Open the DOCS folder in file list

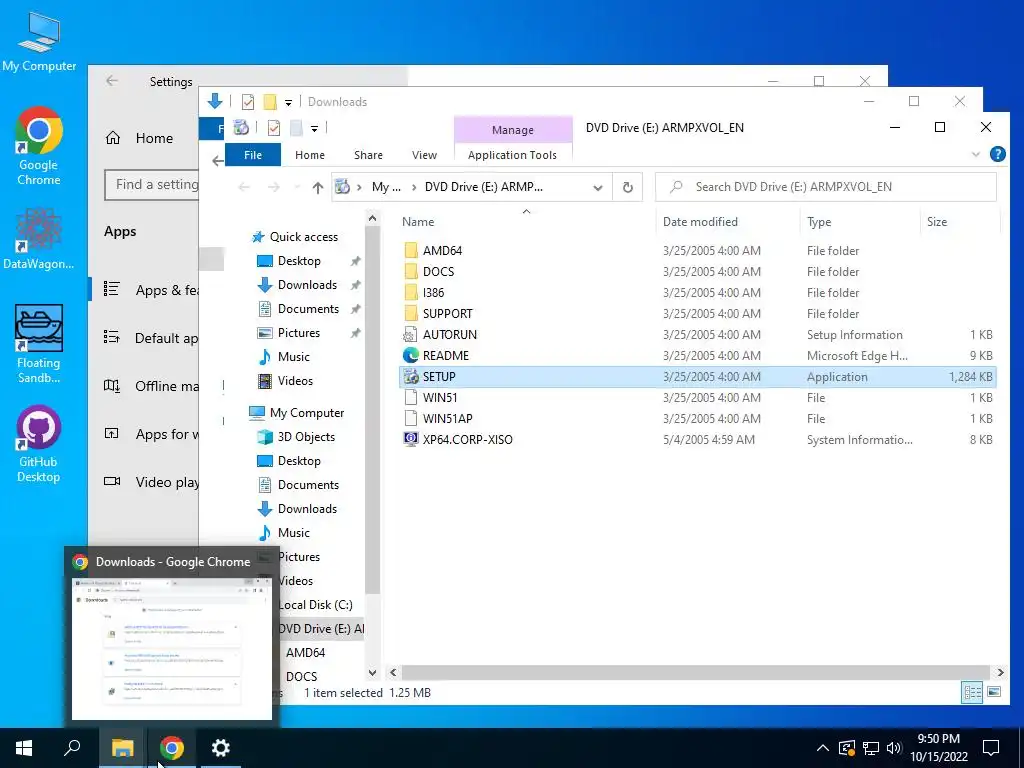coord(438,271)
